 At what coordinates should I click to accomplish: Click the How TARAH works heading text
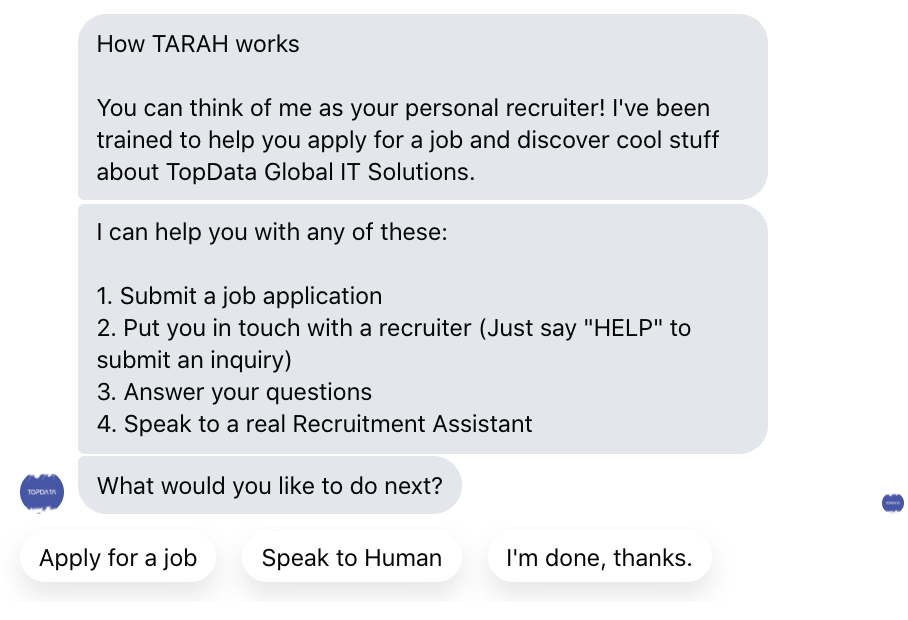click(198, 44)
